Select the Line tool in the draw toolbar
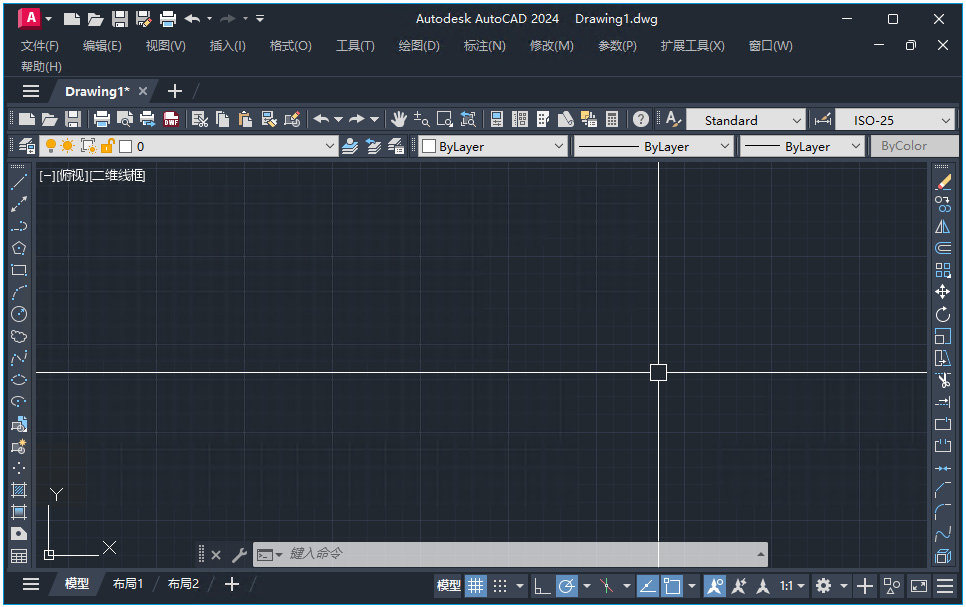Screen dimensions: 966x607 click(18, 181)
